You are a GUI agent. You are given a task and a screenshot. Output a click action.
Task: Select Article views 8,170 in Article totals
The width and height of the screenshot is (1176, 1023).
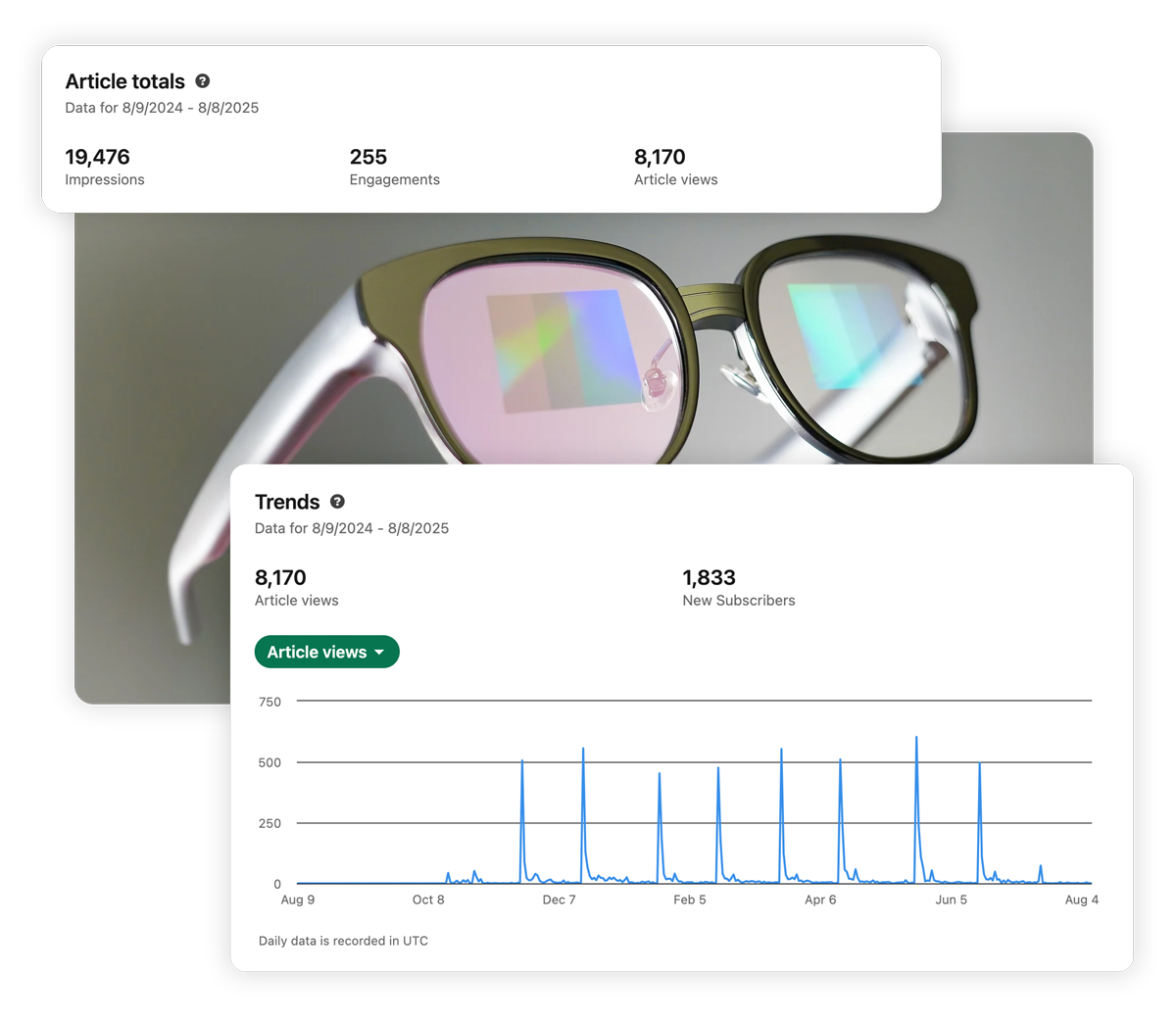point(659,157)
